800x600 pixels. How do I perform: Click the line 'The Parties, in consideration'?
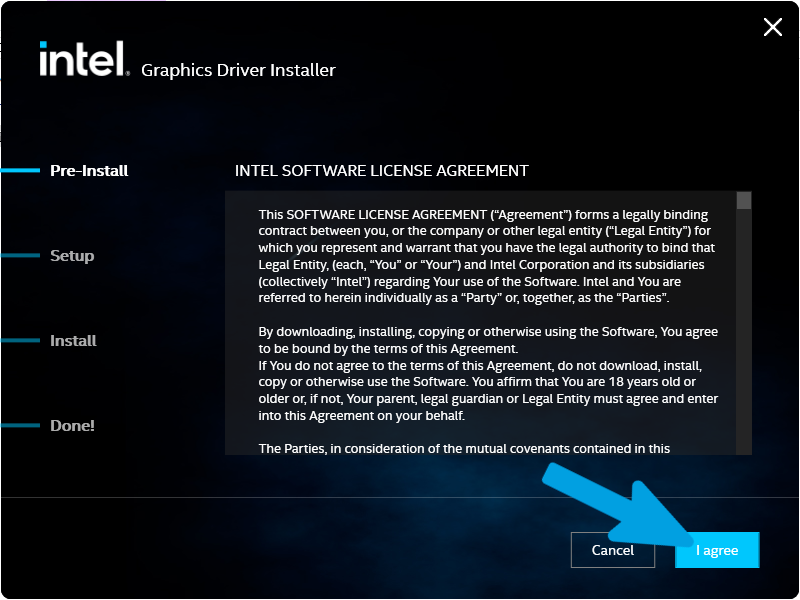464,448
